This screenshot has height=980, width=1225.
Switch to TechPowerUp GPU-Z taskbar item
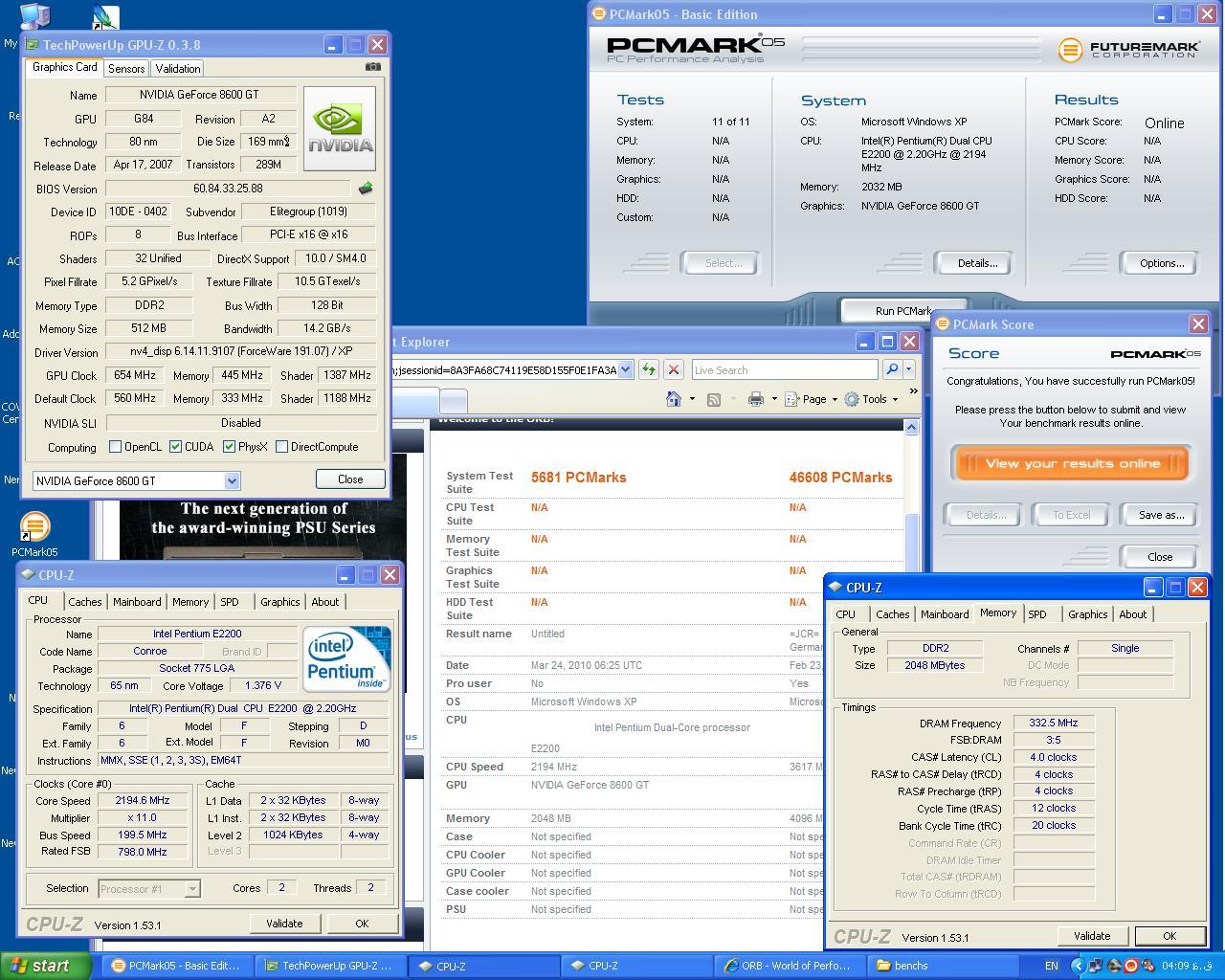point(329,966)
